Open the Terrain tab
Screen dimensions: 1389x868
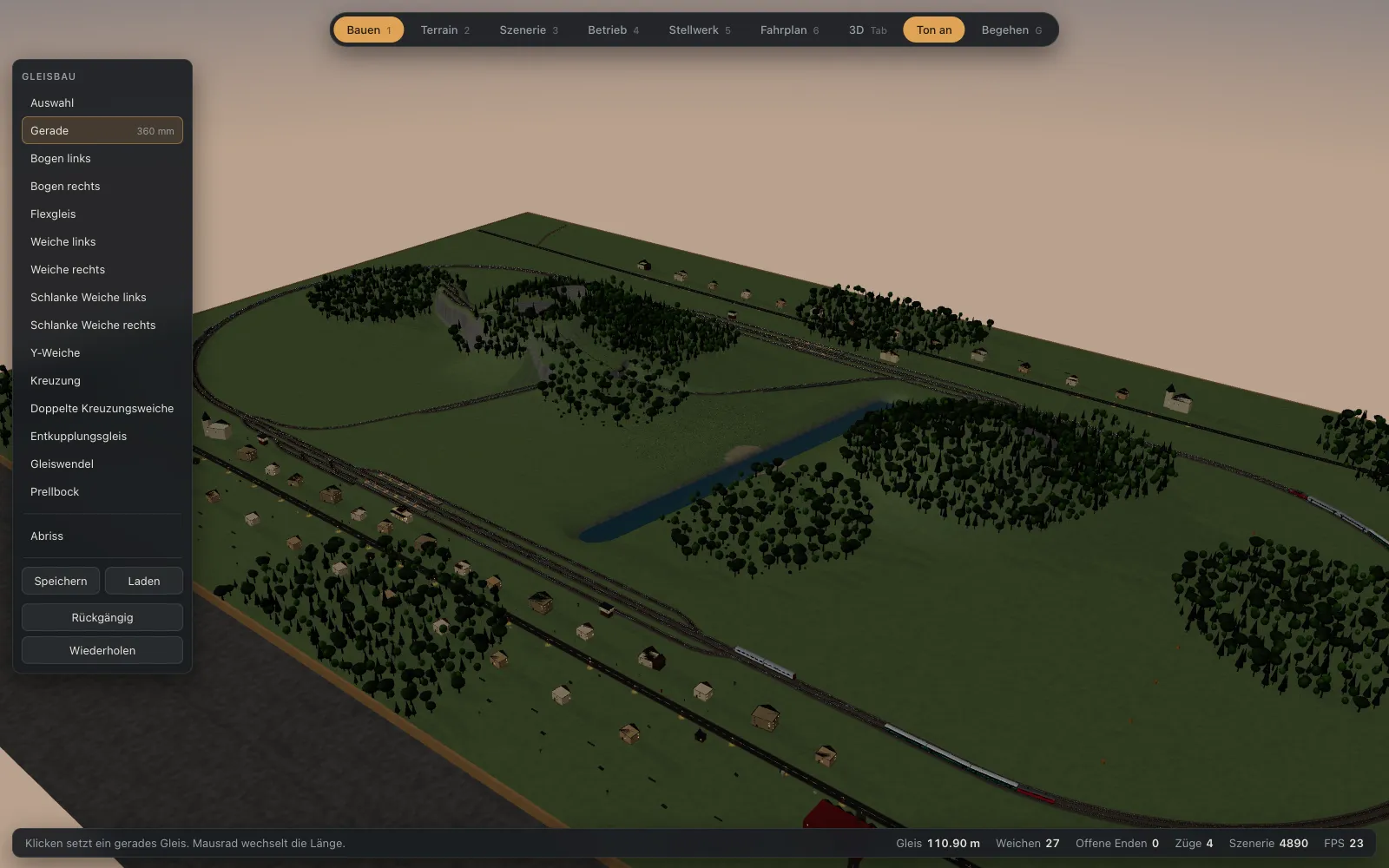444,30
